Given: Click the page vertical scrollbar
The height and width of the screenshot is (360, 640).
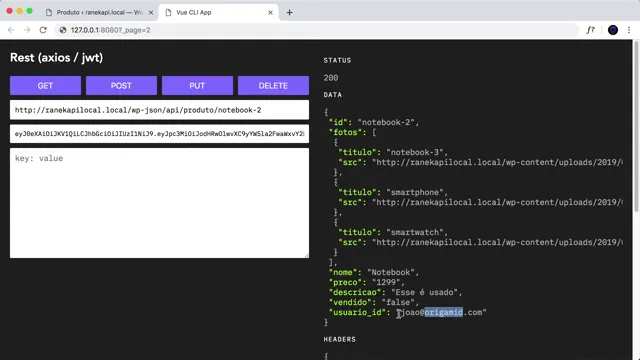Looking at the screenshot, I should tap(636, 127).
